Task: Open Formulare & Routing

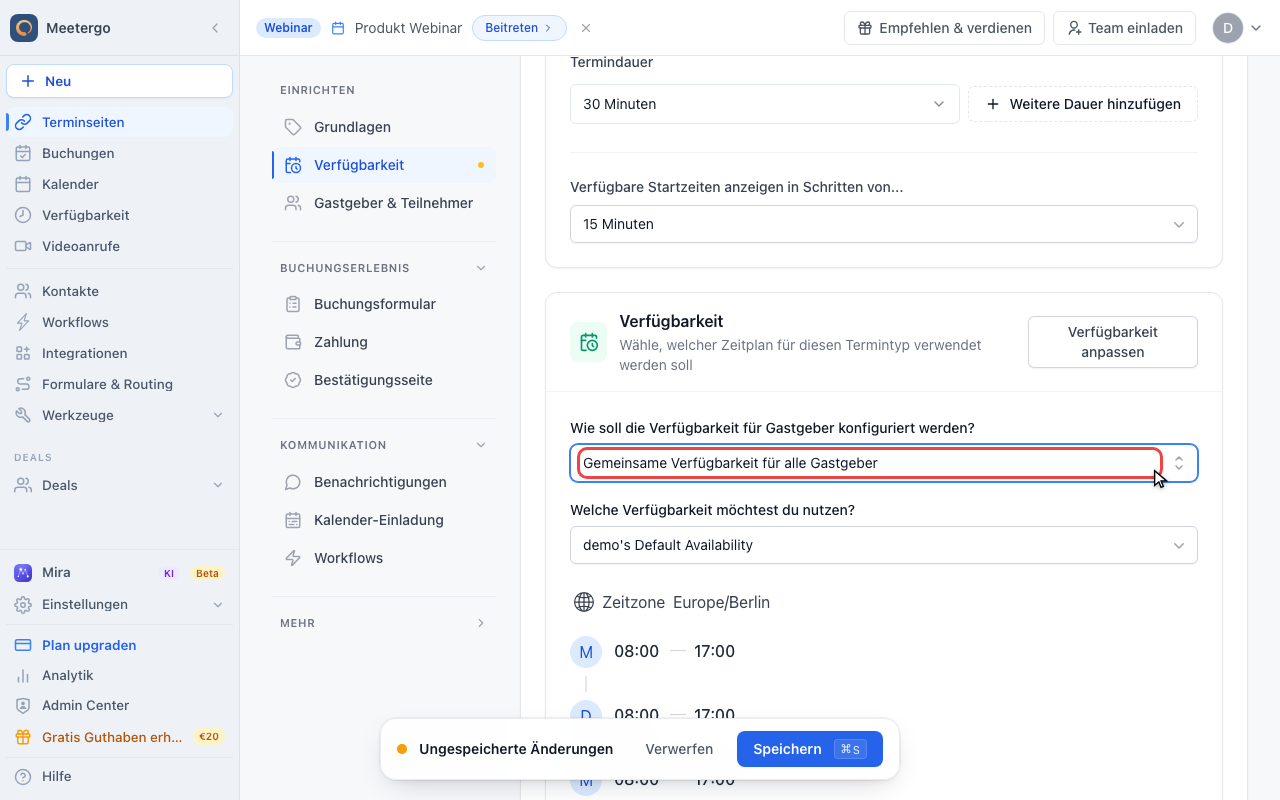Action: tap(119, 384)
